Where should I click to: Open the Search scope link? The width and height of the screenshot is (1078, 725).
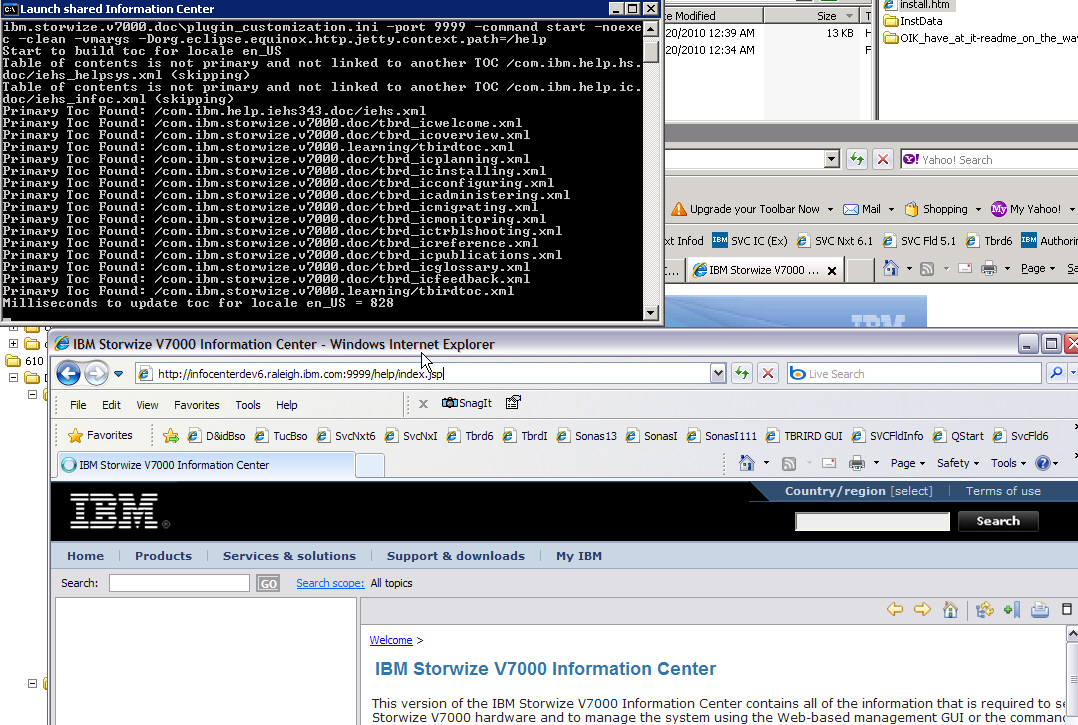[330, 583]
